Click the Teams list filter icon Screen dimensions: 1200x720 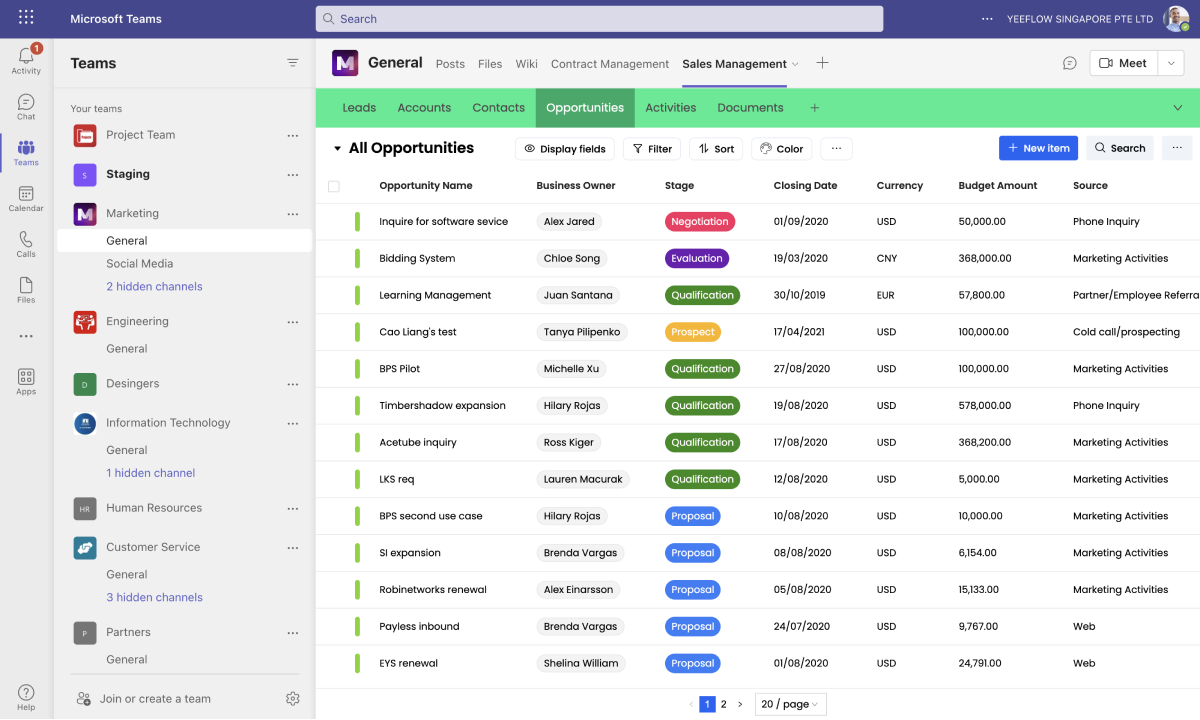tap(293, 63)
